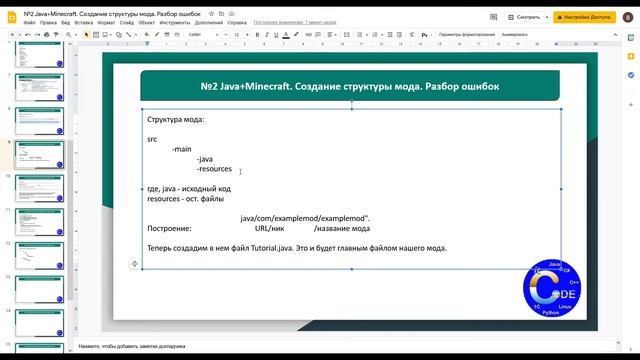Image resolution: width=640 pixels, height=360 pixels.
Task: Open the font family dropdown
Action: point(204,35)
